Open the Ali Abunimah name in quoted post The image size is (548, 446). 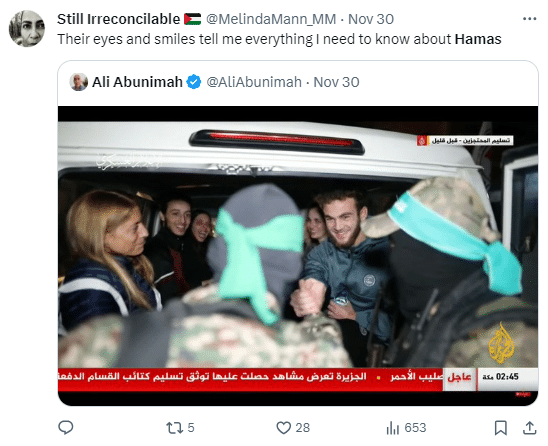(x=137, y=82)
